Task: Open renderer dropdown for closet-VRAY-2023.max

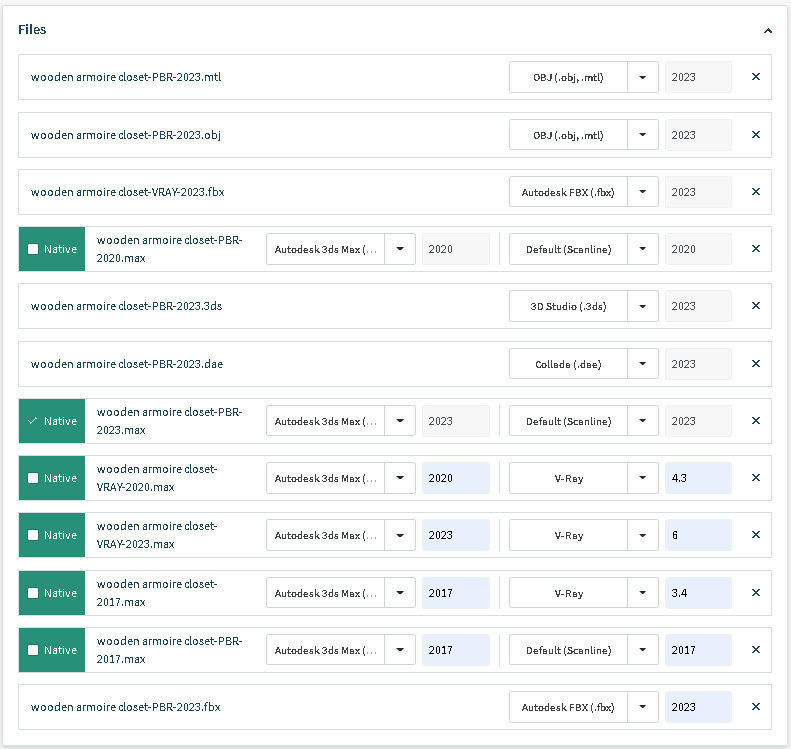Action: tap(643, 535)
